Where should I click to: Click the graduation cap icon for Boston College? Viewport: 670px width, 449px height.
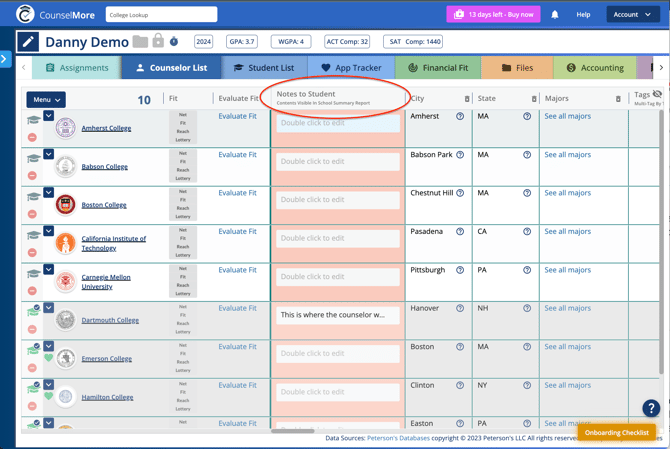click(x=33, y=197)
